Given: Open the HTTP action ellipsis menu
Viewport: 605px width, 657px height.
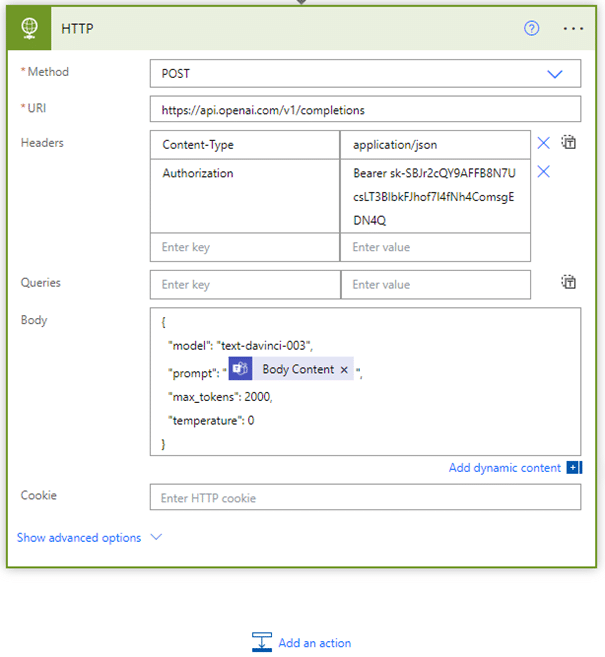Looking at the screenshot, I should [573, 28].
